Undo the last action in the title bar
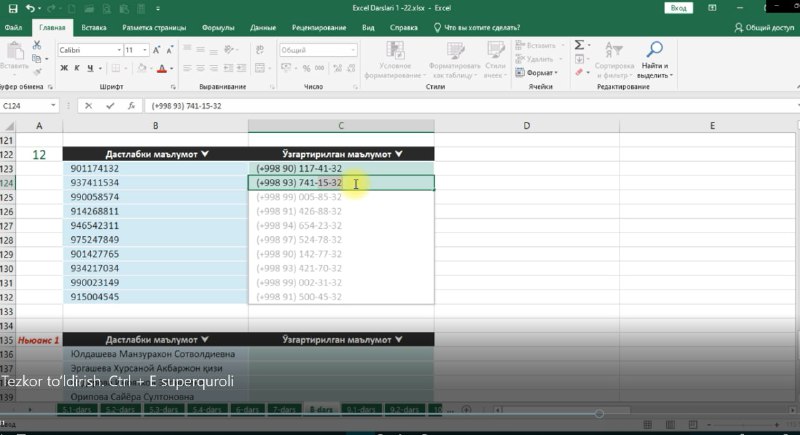Viewport: 800px width, 435px height. [x=30, y=8]
